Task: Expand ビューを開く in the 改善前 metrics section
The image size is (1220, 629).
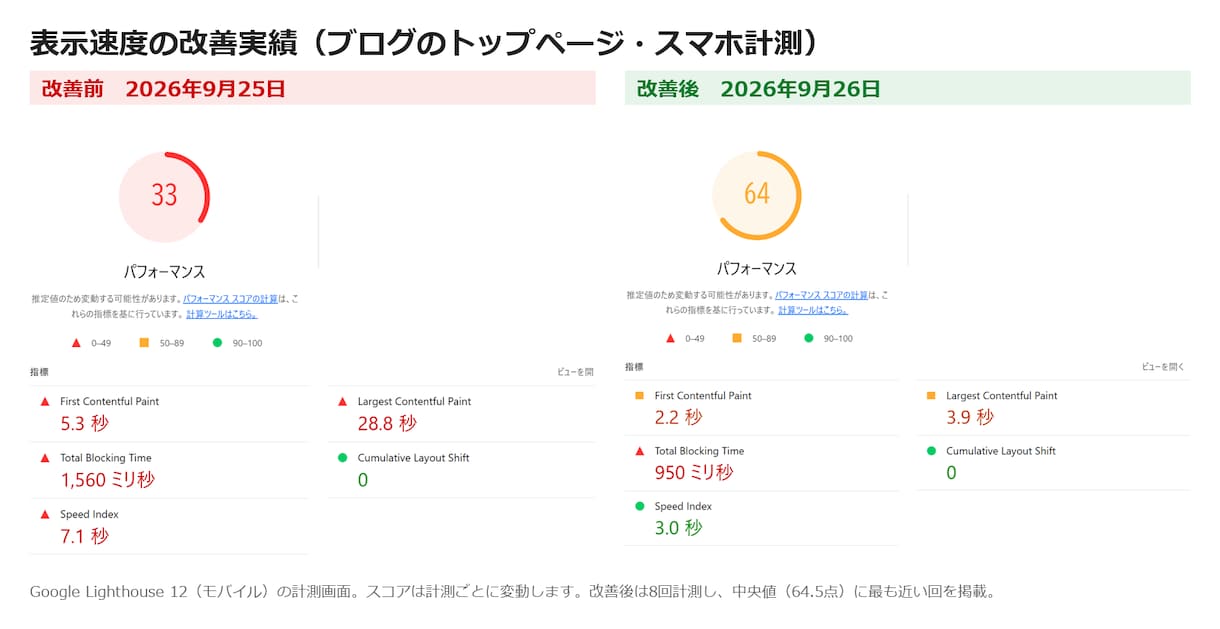Action: point(575,372)
